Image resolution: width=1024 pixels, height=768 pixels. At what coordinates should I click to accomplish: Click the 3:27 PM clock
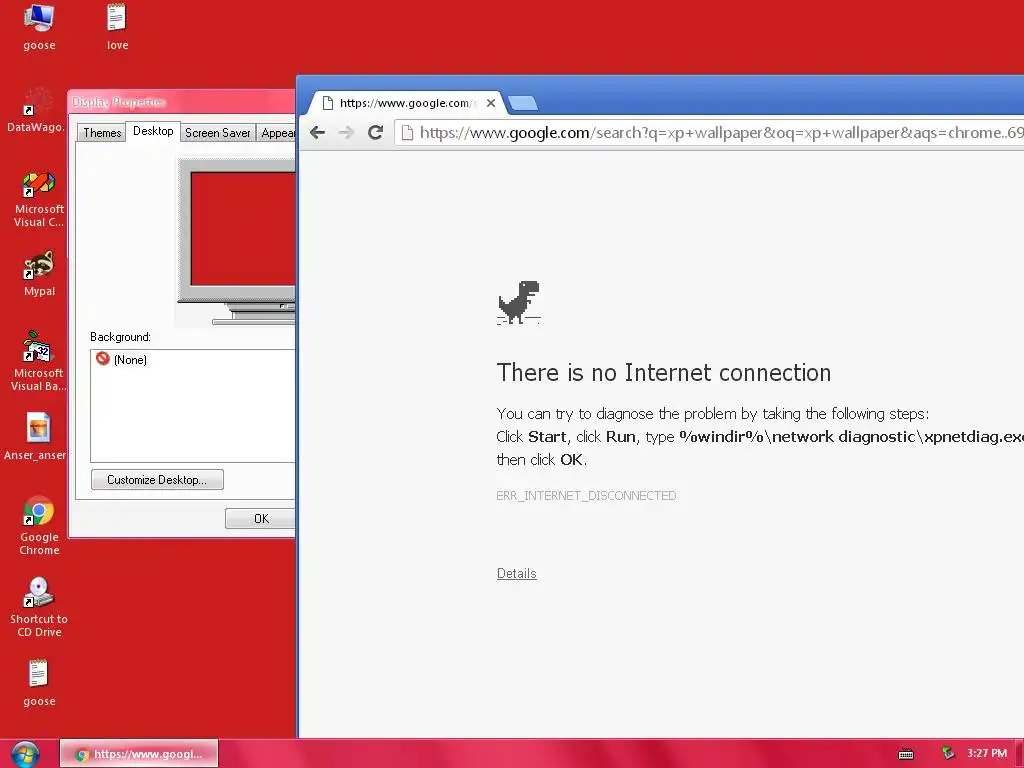[x=987, y=753]
